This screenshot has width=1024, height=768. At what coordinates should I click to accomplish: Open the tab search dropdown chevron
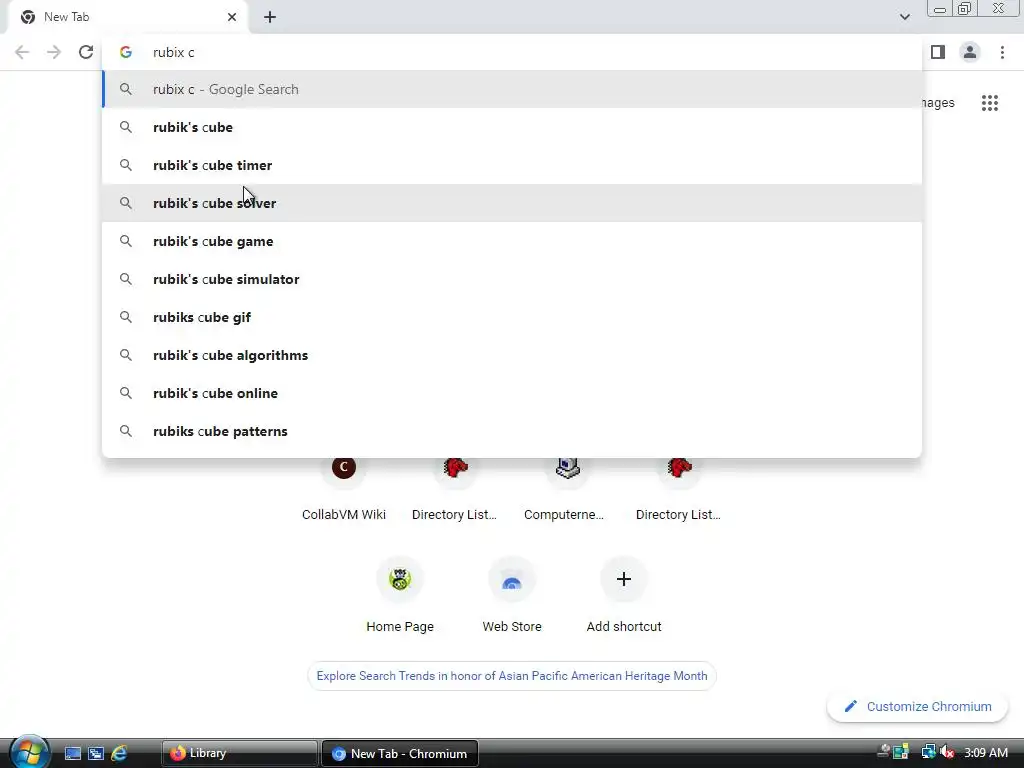tap(904, 17)
